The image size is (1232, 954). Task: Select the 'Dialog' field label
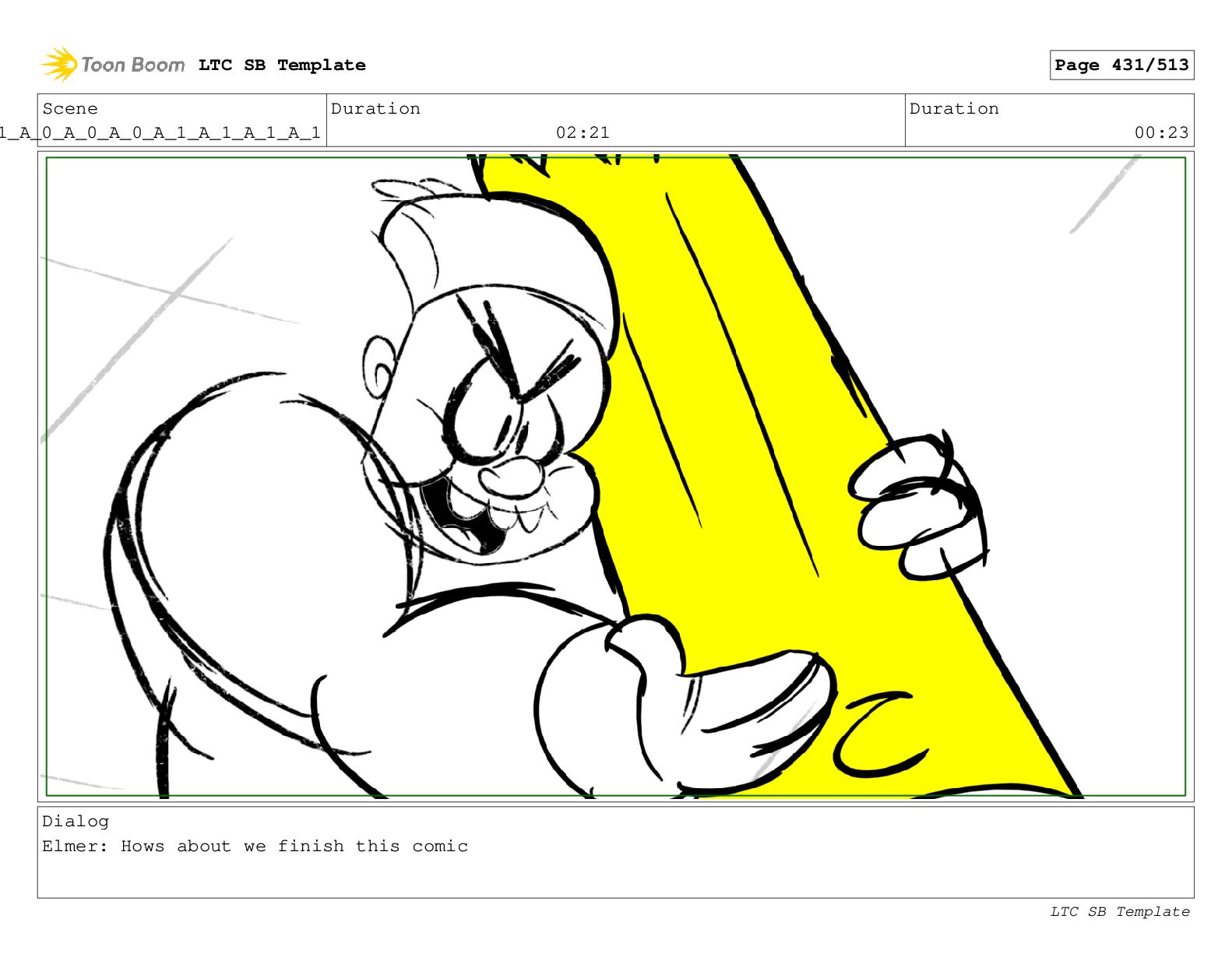point(76,822)
